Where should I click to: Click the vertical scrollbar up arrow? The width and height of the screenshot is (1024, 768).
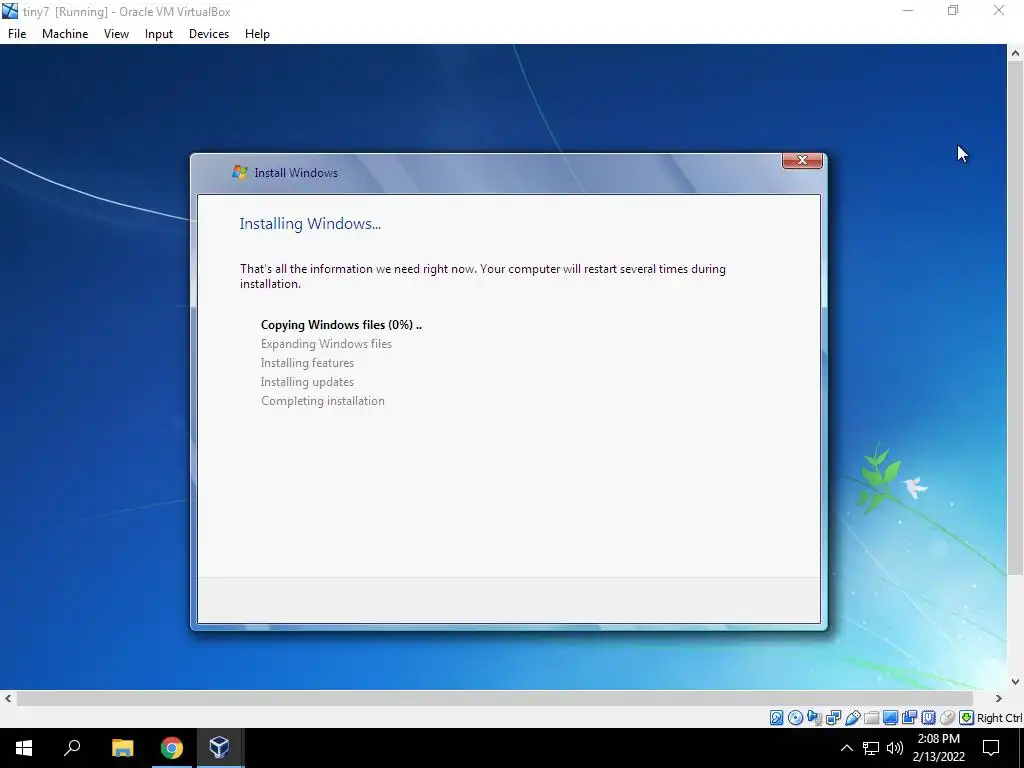click(x=1016, y=53)
